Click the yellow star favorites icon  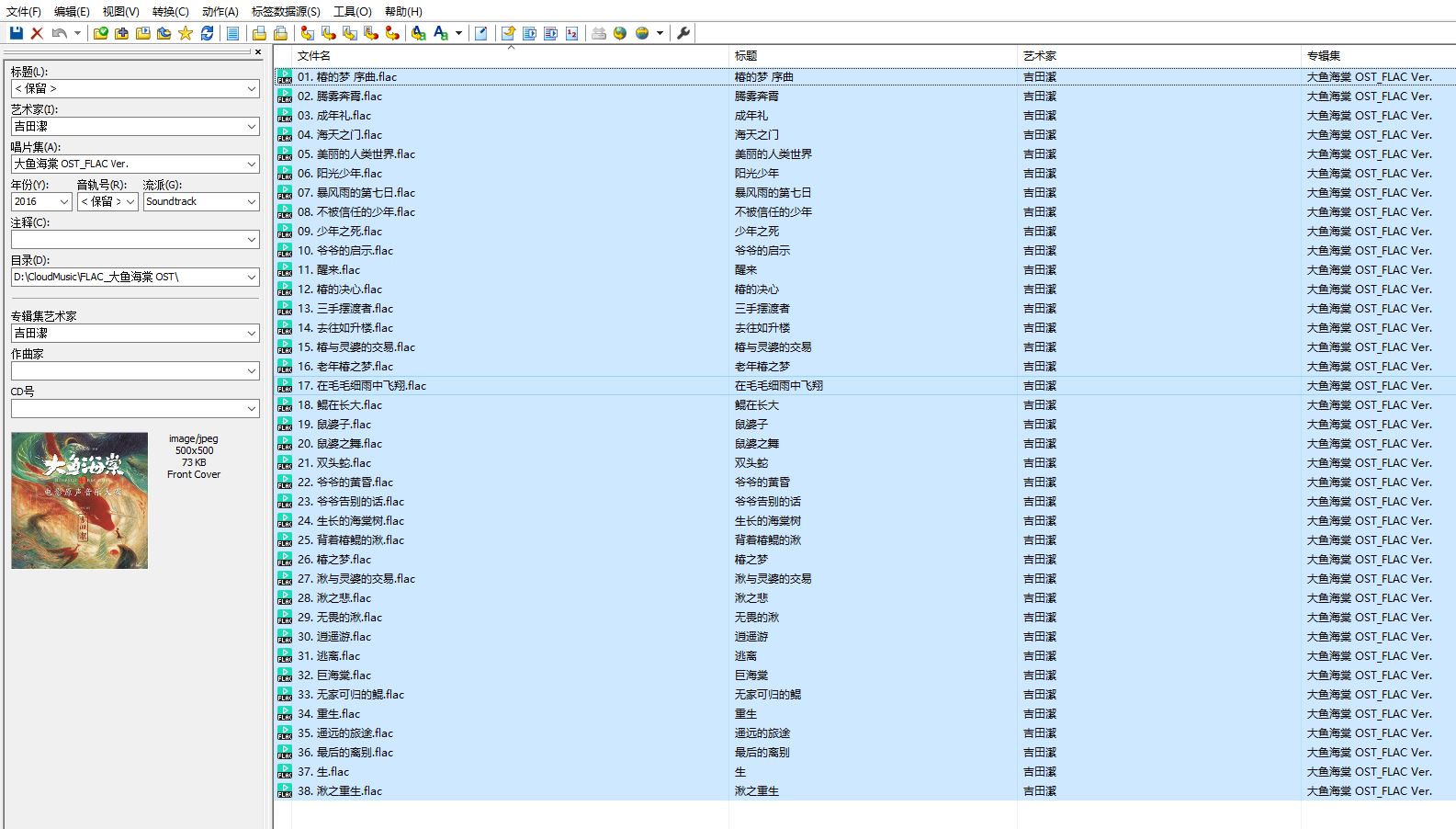pos(185,33)
